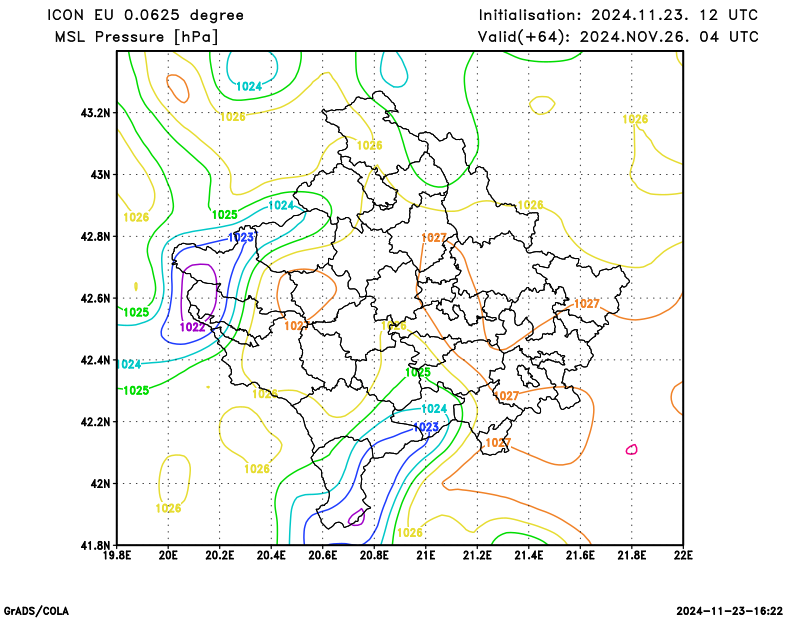800x618 pixels.
Task: Click the 42N latitude axis label
Action: click(101, 484)
